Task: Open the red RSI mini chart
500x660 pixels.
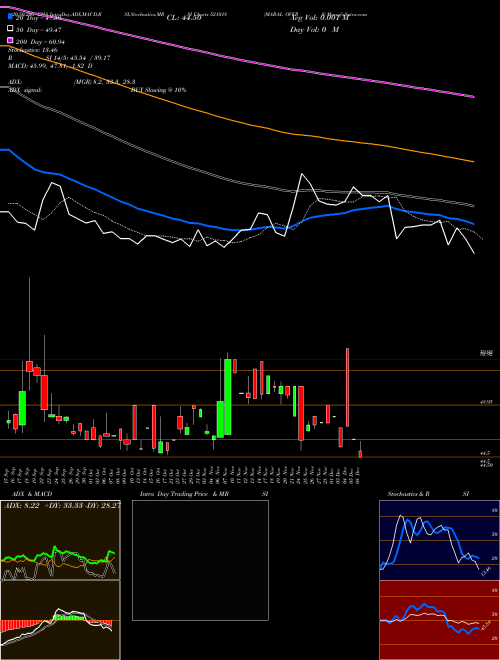Action: pyautogui.click(x=439, y=620)
